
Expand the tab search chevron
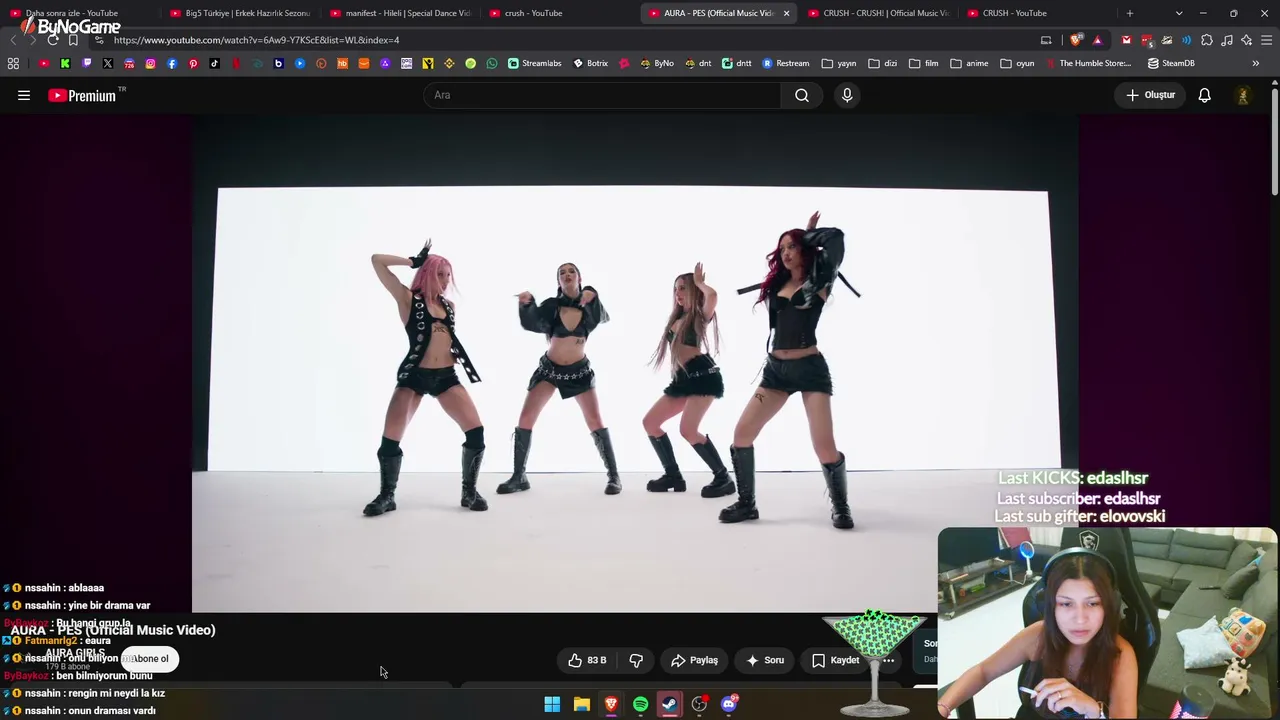tap(1179, 13)
